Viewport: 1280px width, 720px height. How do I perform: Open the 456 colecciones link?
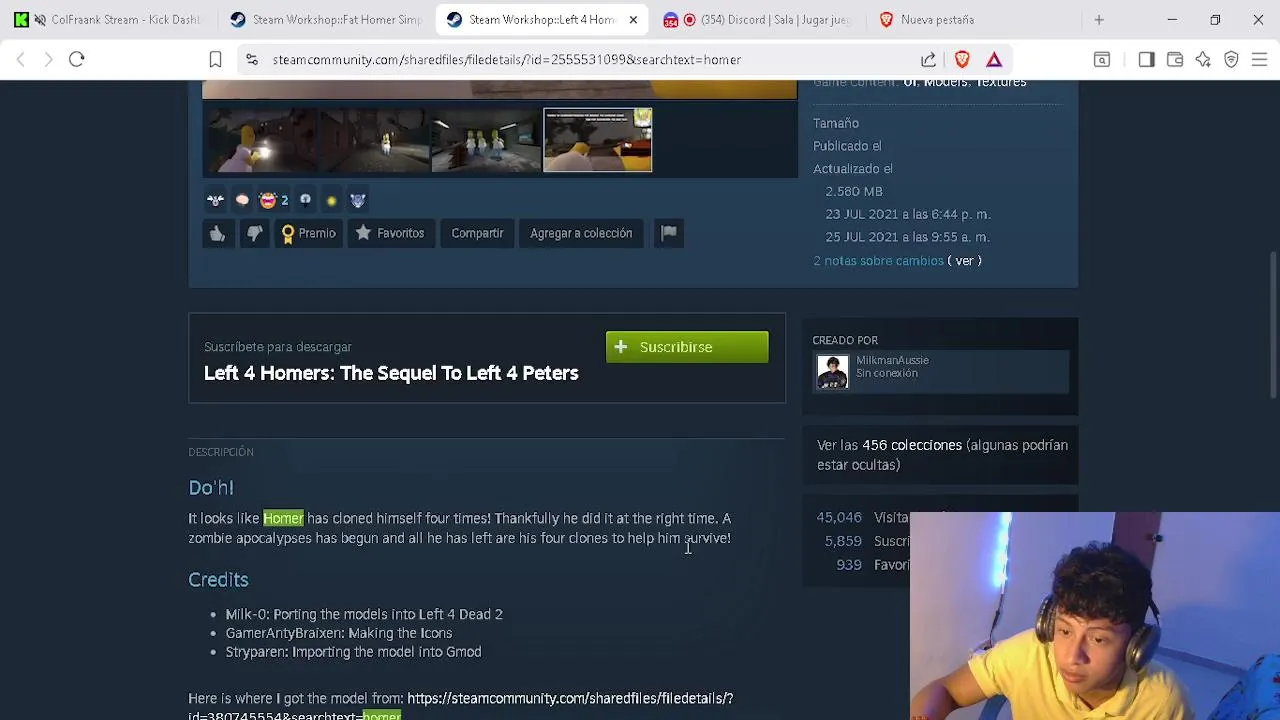(x=912, y=445)
